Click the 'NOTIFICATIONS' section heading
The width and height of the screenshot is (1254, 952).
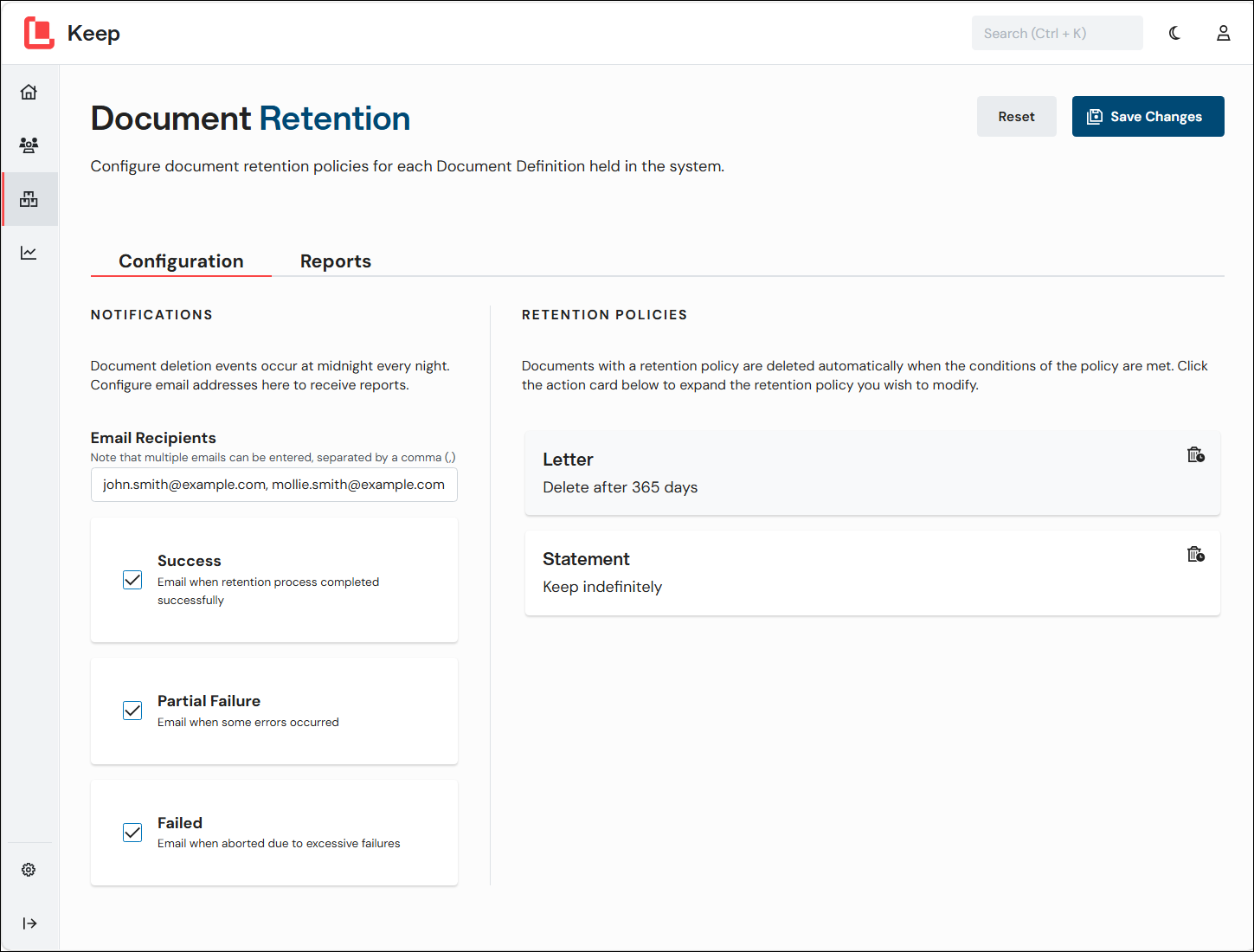point(151,315)
